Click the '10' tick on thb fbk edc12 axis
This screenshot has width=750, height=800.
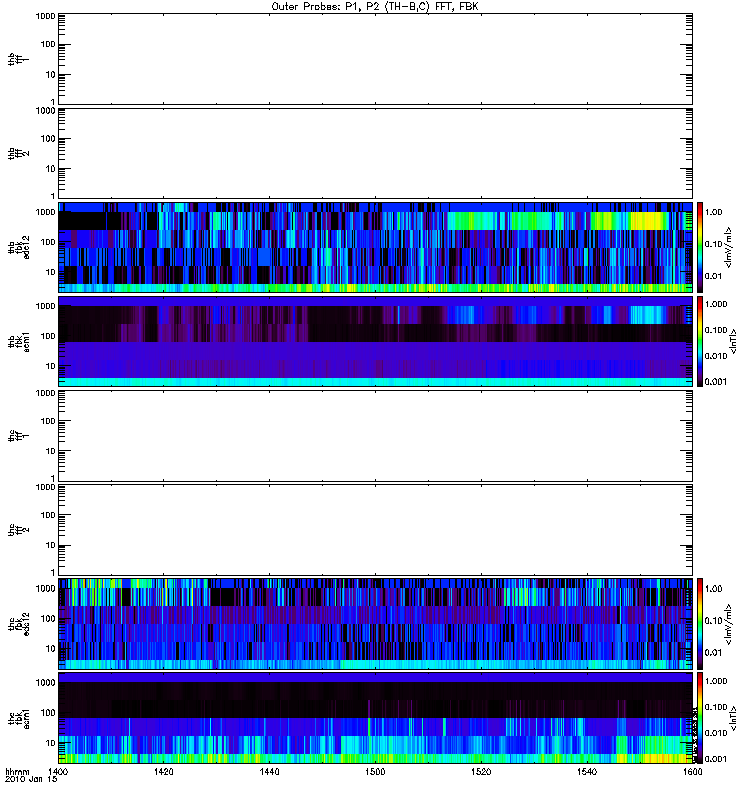(51, 272)
